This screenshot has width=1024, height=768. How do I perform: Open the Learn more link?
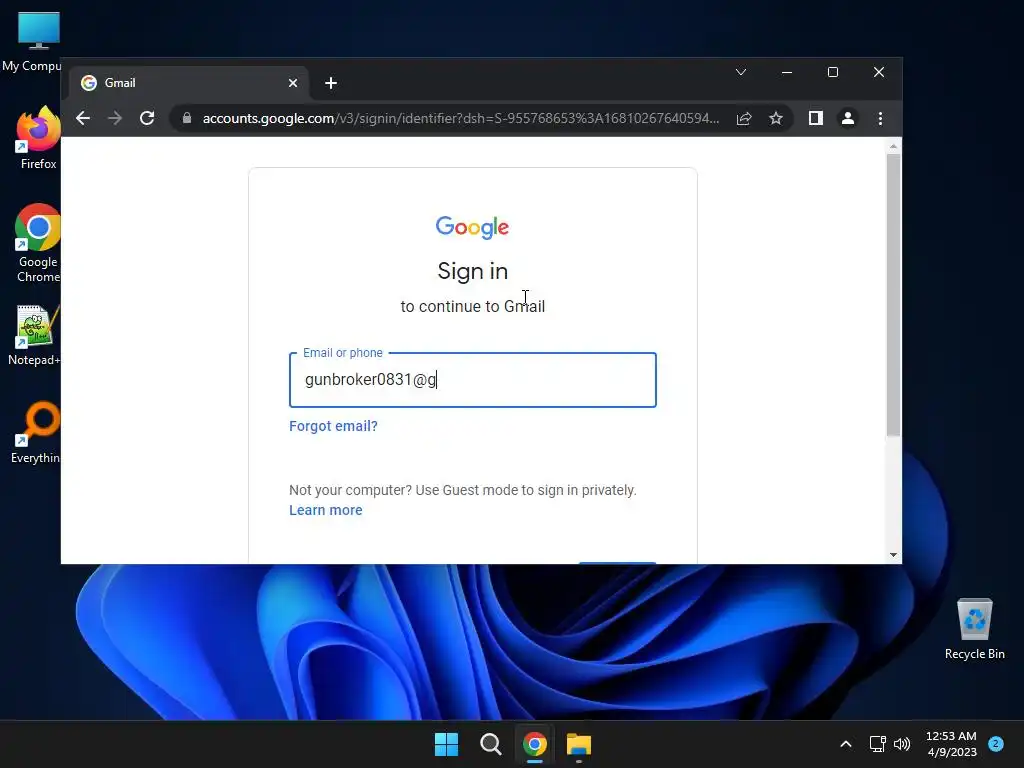[x=325, y=510]
